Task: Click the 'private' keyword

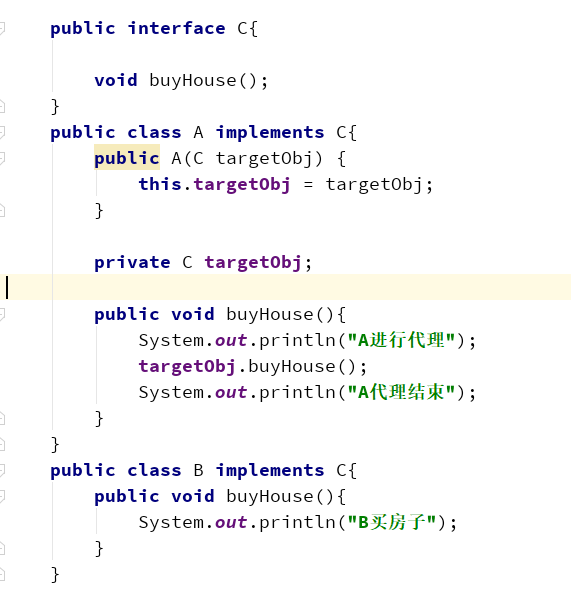Action: (132, 263)
